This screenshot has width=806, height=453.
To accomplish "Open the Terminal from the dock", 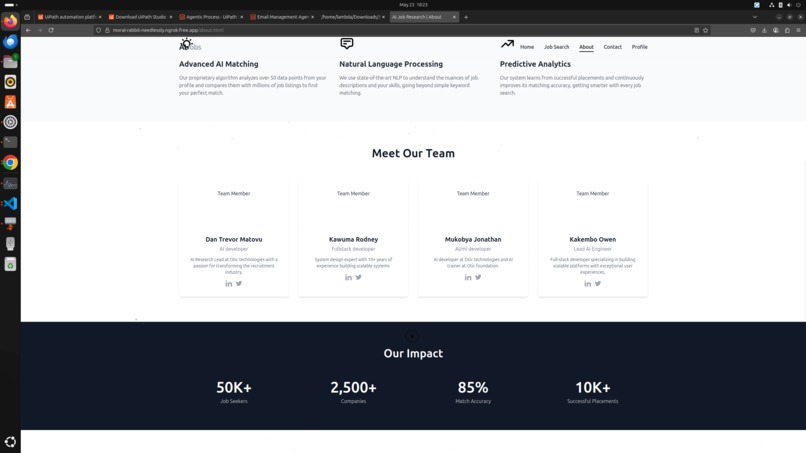I will (10, 142).
